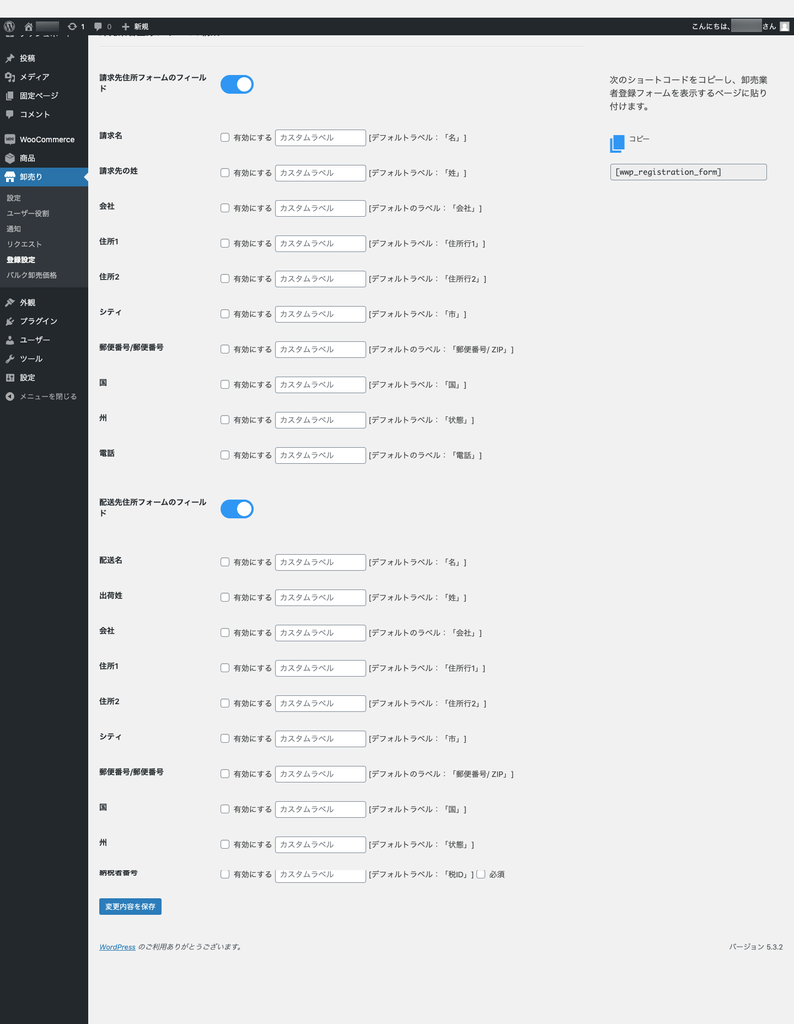The width and height of the screenshot is (794, 1024).
Task: Click the WordPress logo in admin bar
Action: click(9, 26)
